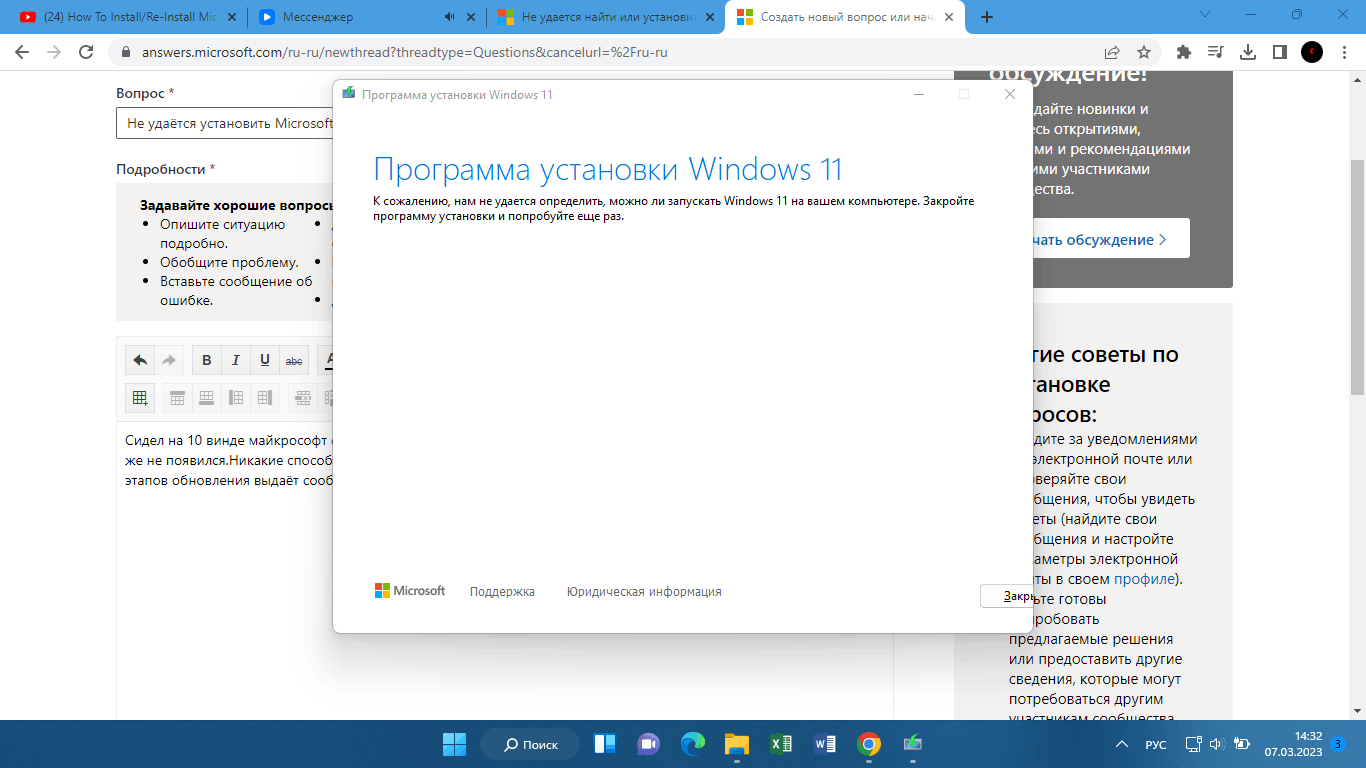Close the Создать новый вопрос tab
1366x768 pixels.
pyautogui.click(x=947, y=17)
